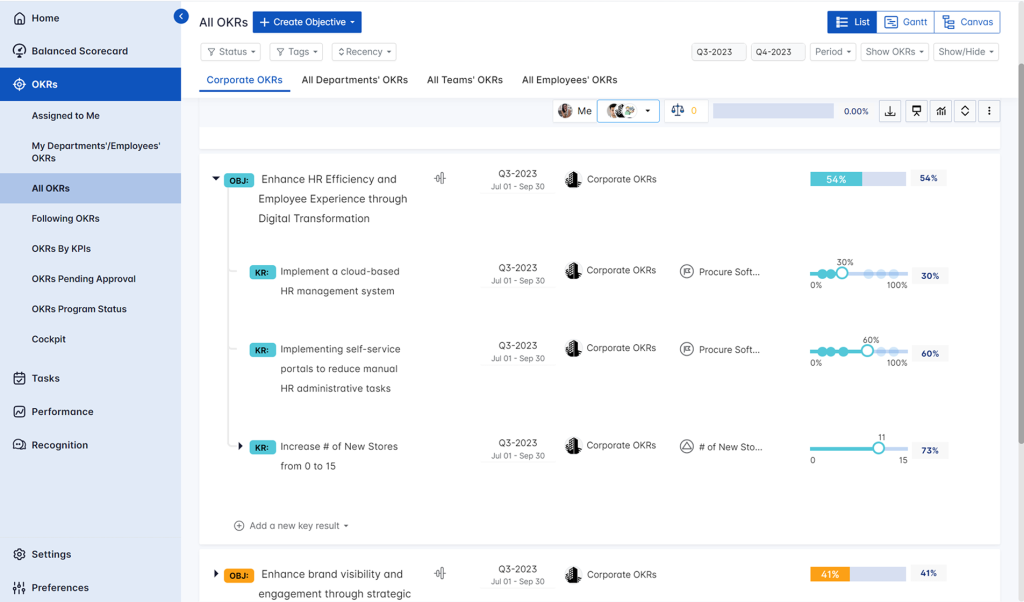Open the All Departments' OKRs tab
Screen dimensions: 1024x602
(354, 80)
